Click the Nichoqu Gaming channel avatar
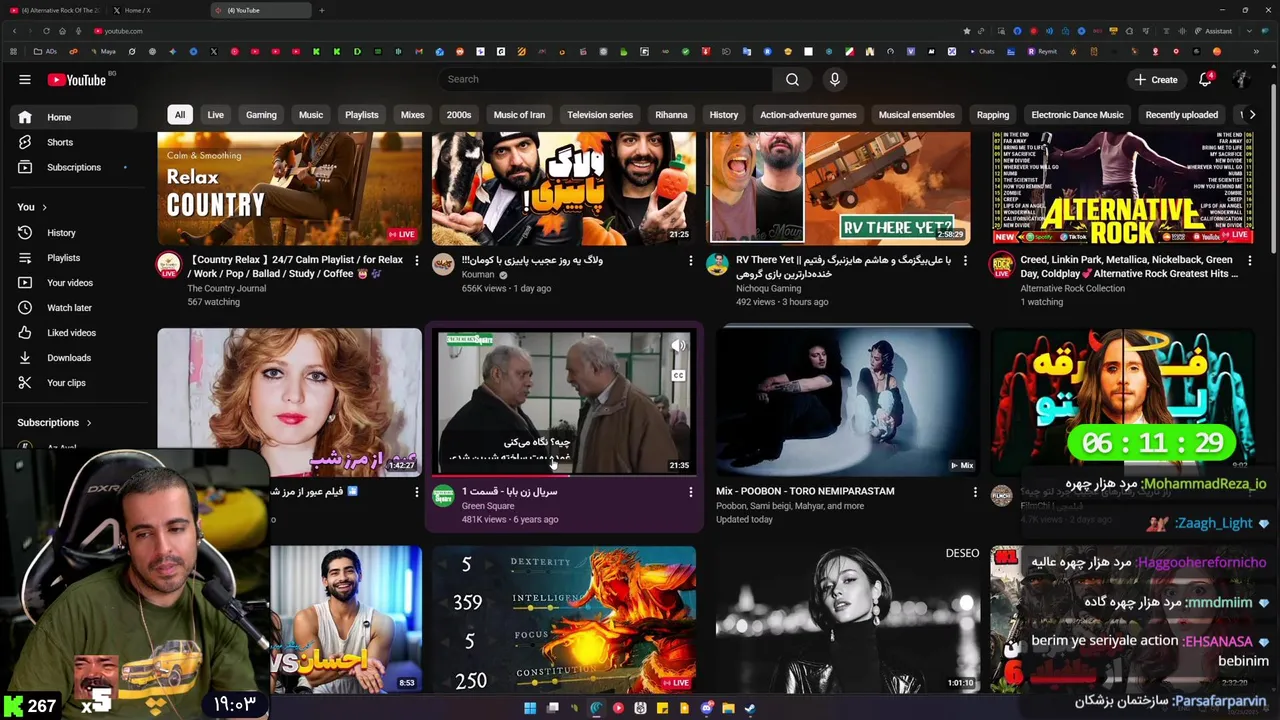Image resolution: width=1280 pixels, height=720 pixels. (x=717, y=265)
